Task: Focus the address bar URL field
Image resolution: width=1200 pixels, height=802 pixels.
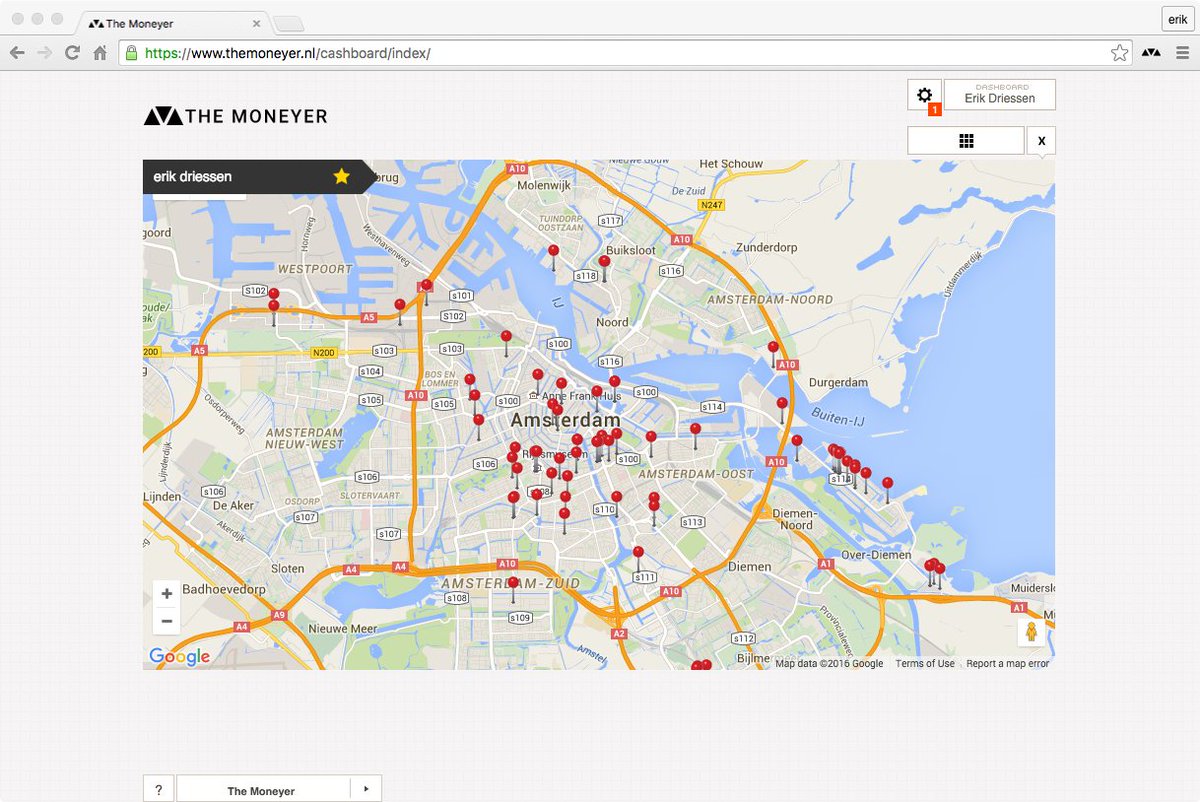Action: click(625, 53)
